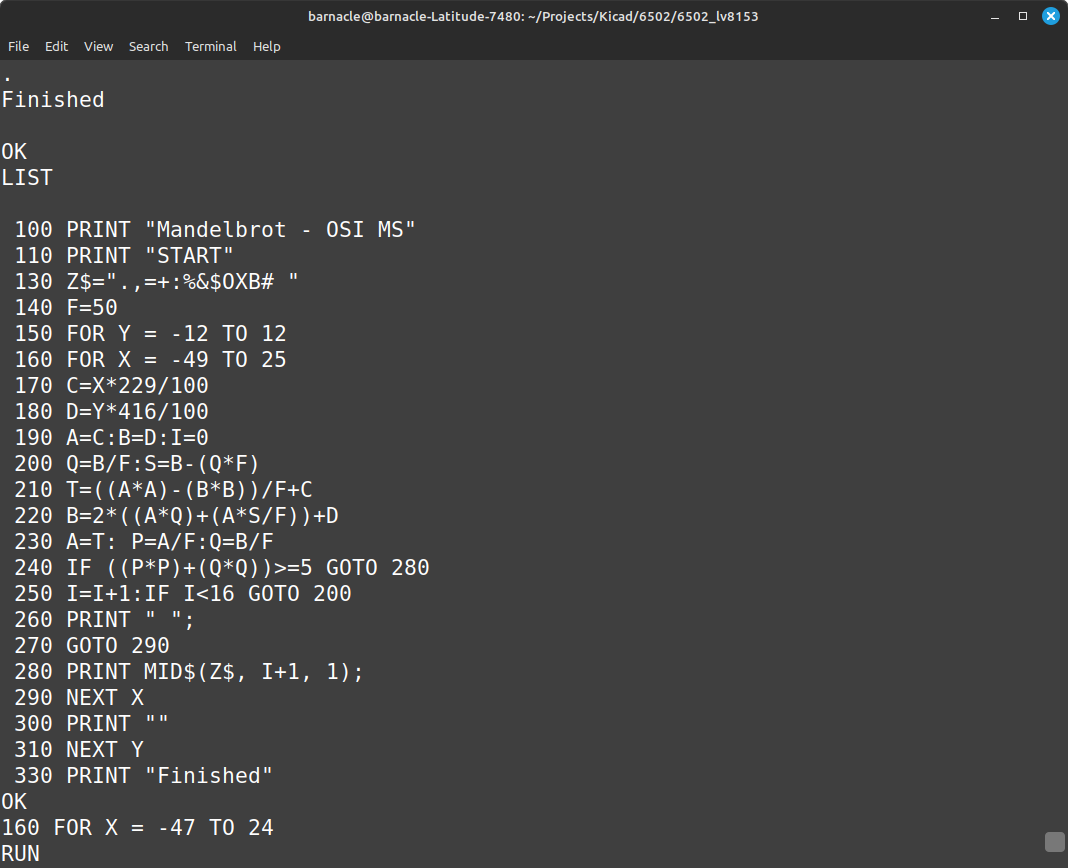Click the LIST command text
The height and width of the screenshot is (868, 1068).
pyautogui.click(x=27, y=178)
